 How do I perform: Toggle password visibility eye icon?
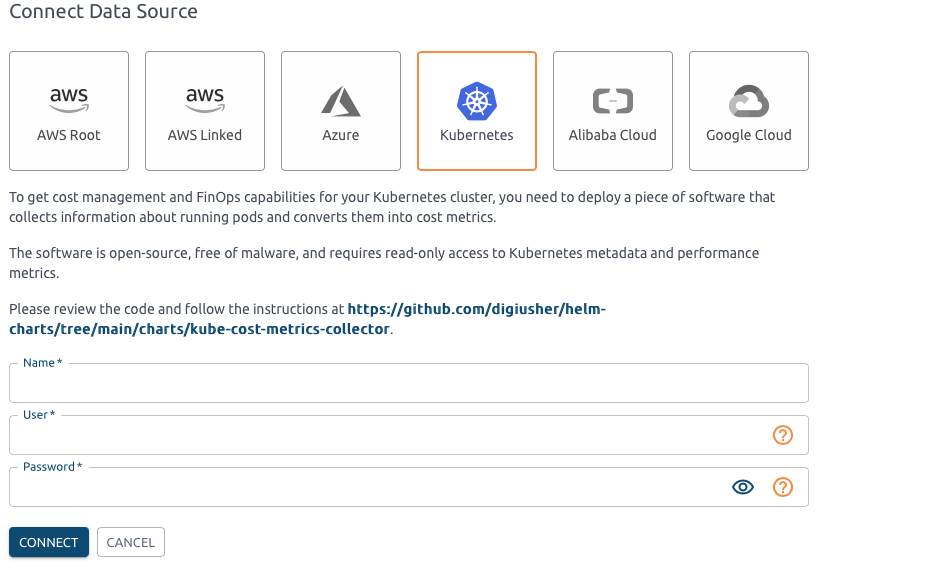coord(743,487)
